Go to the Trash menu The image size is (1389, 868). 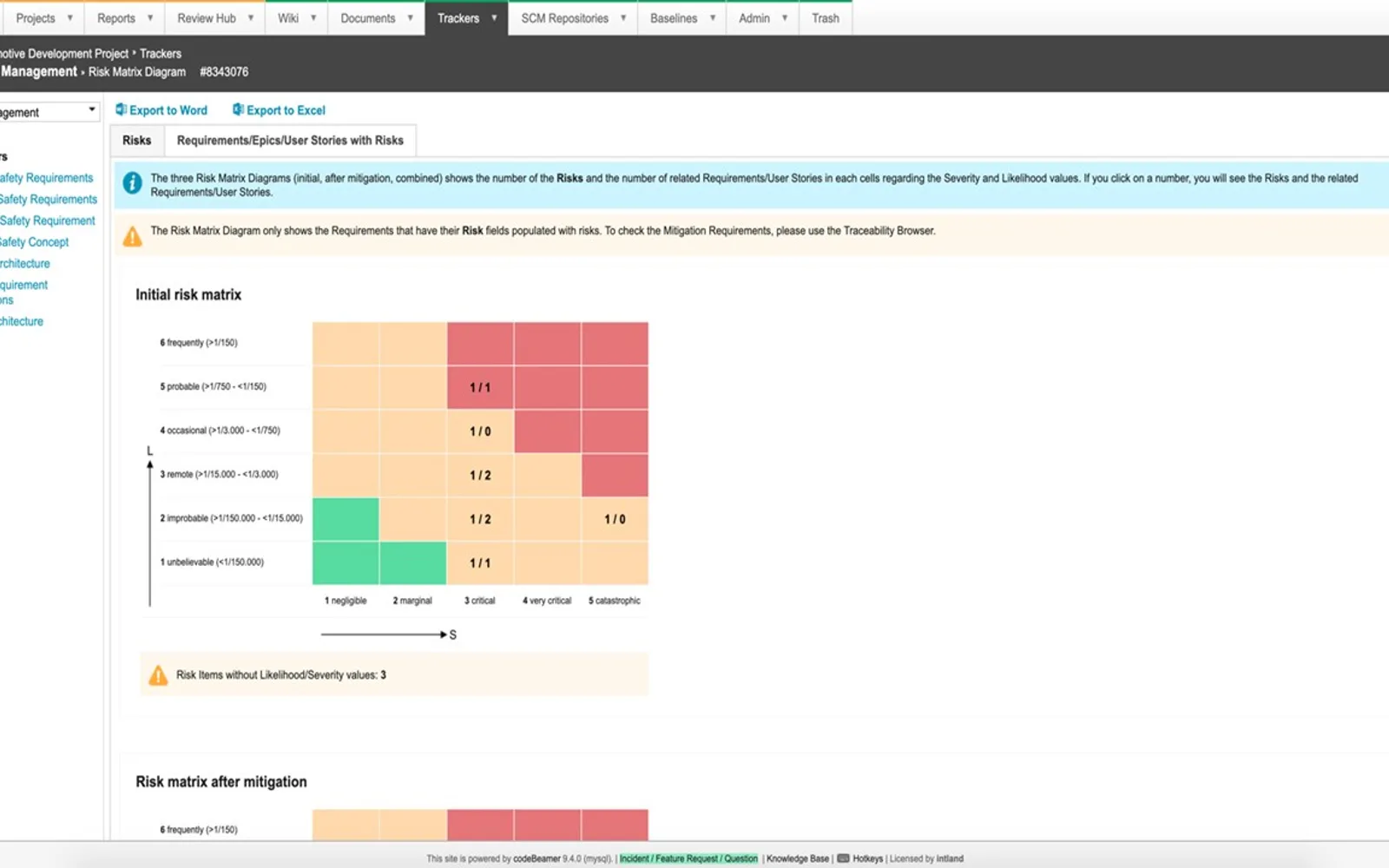[x=826, y=18]
